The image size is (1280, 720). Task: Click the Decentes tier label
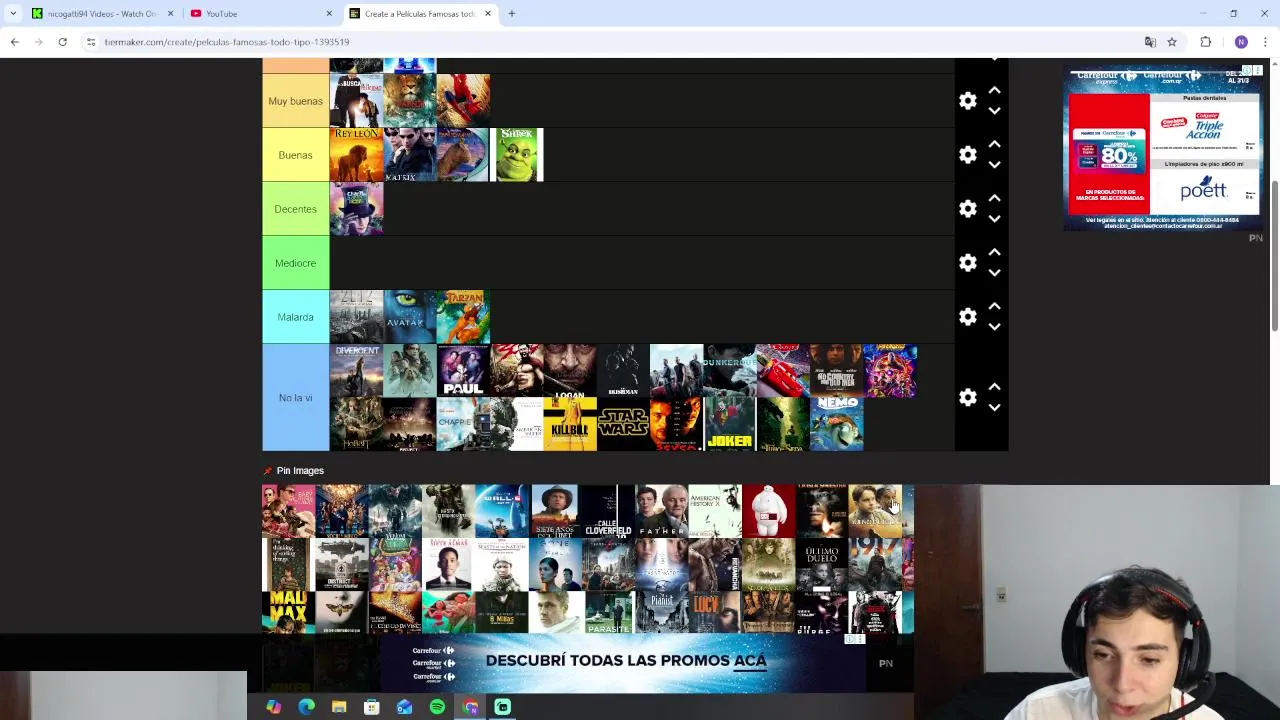point(295,209)
